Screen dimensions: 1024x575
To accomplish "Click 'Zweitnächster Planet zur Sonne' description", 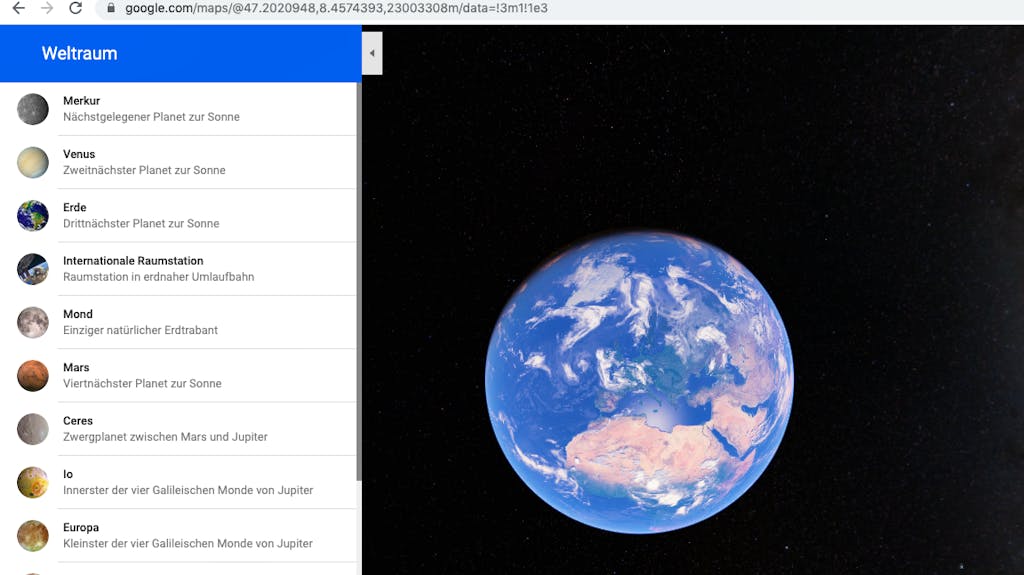I will [144, 170].
